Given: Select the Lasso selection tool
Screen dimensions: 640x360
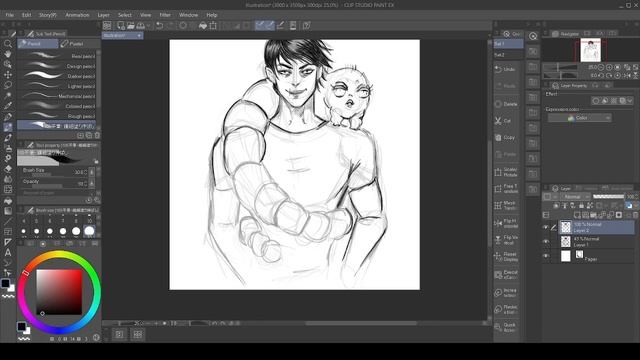Looking at the screenshot, I should 8,85.
